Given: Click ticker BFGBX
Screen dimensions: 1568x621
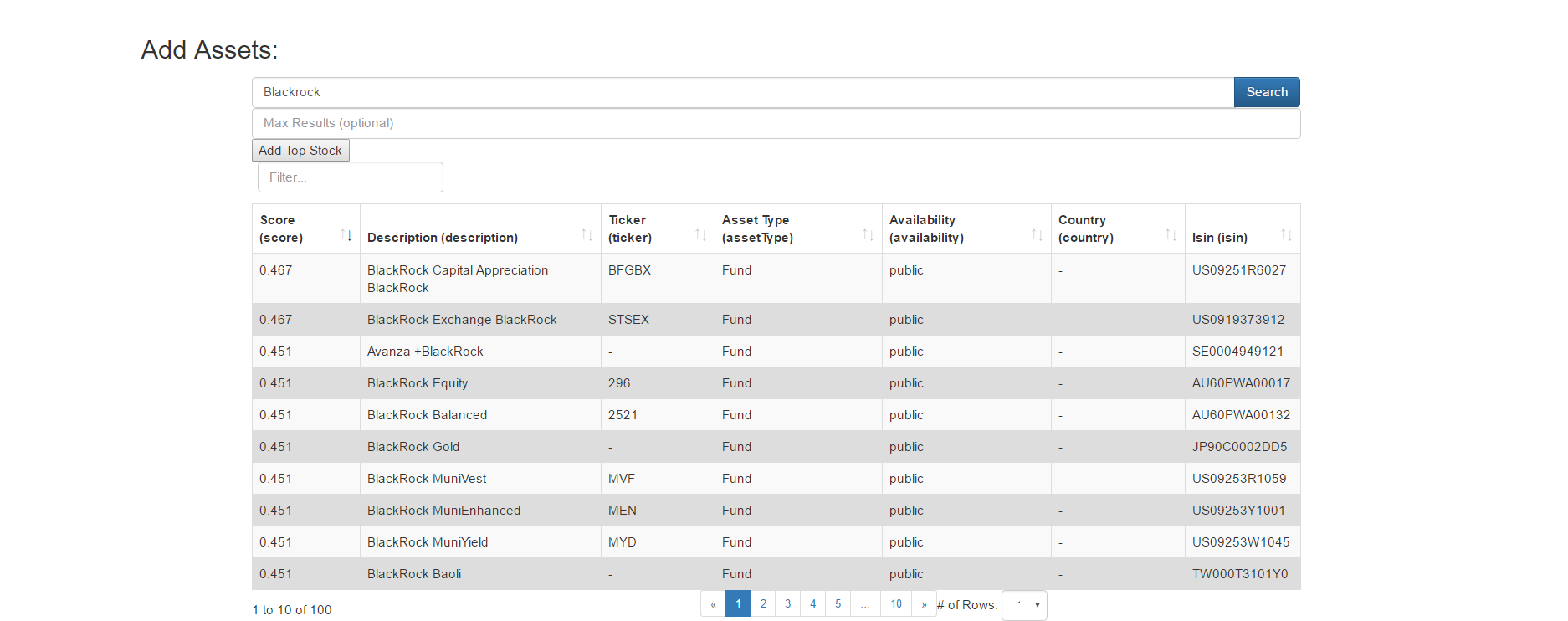Looking at the screenshot, I should point(629,270).
